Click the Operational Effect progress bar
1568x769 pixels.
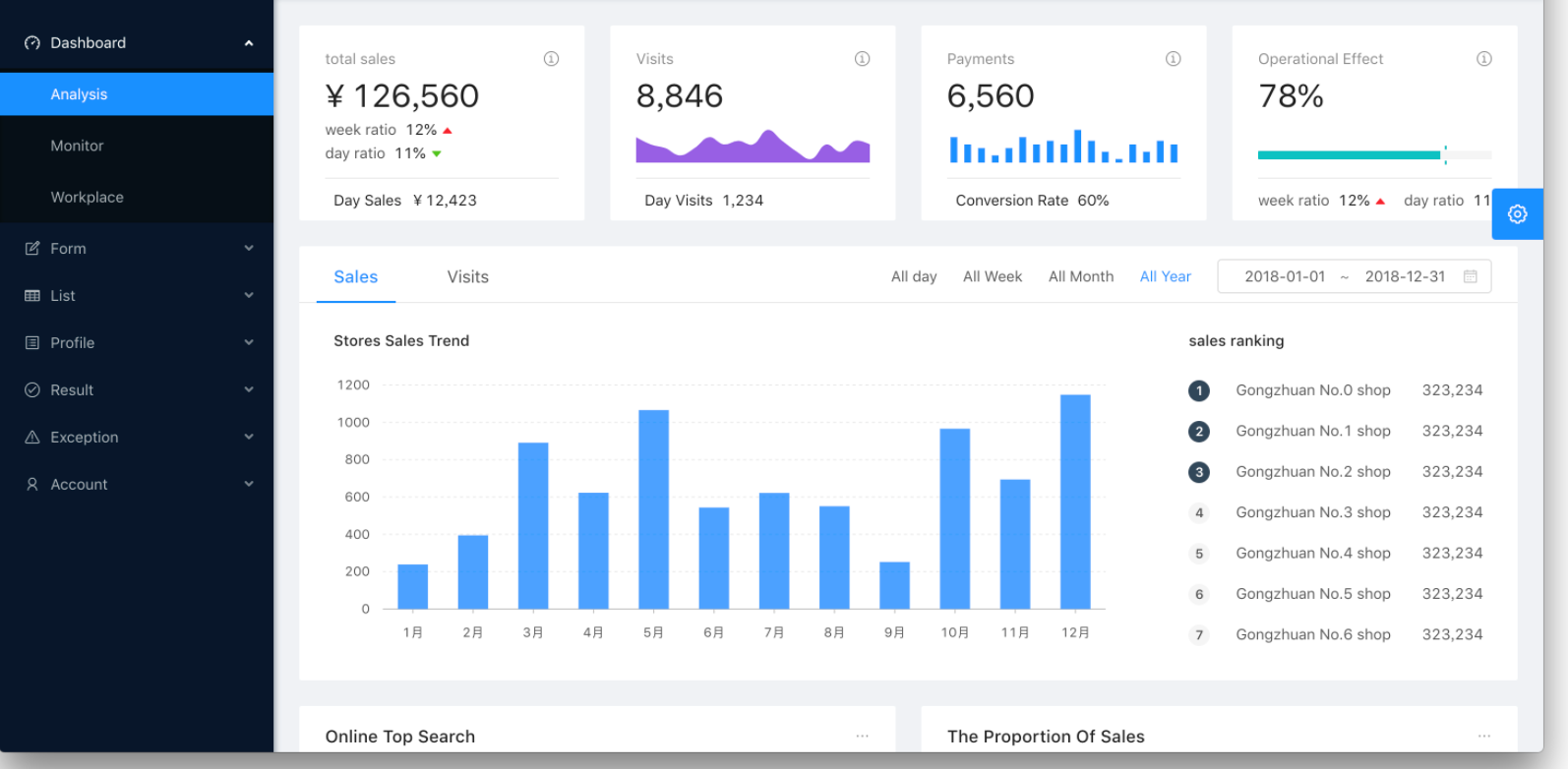pos(1375,155)
